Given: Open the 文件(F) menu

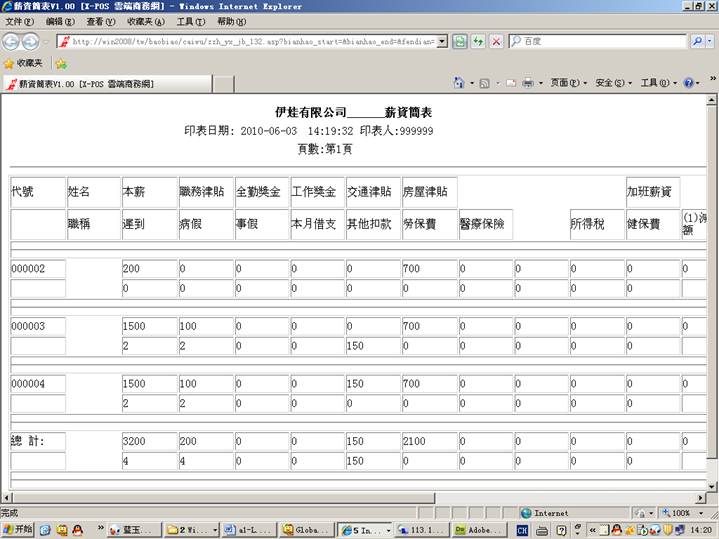Looking at the screenshot, I should (20, 21).
